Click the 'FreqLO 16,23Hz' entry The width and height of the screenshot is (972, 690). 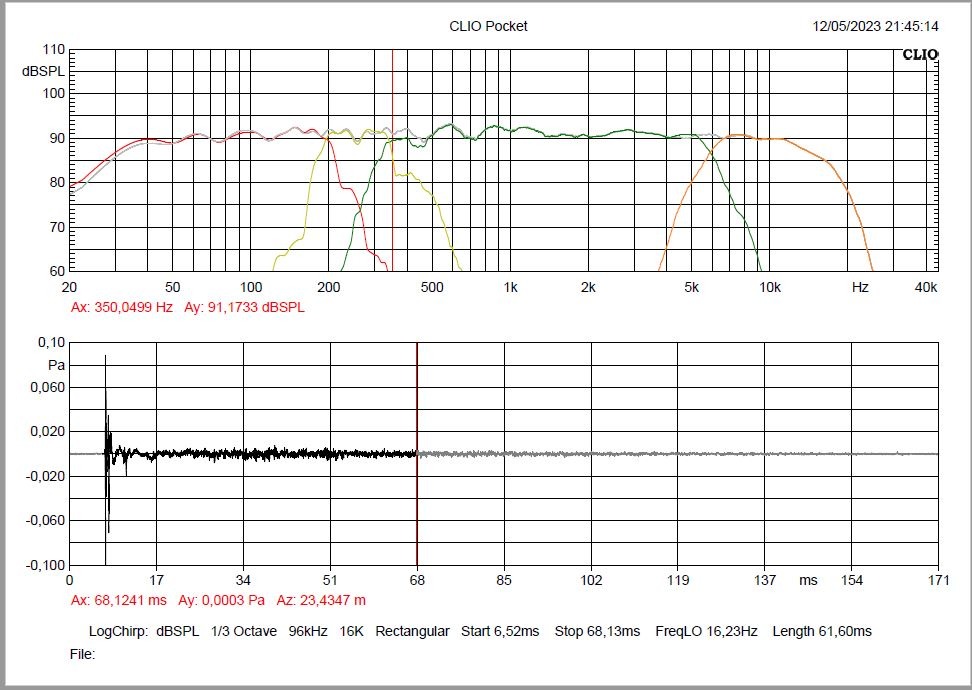coord(707,631)
